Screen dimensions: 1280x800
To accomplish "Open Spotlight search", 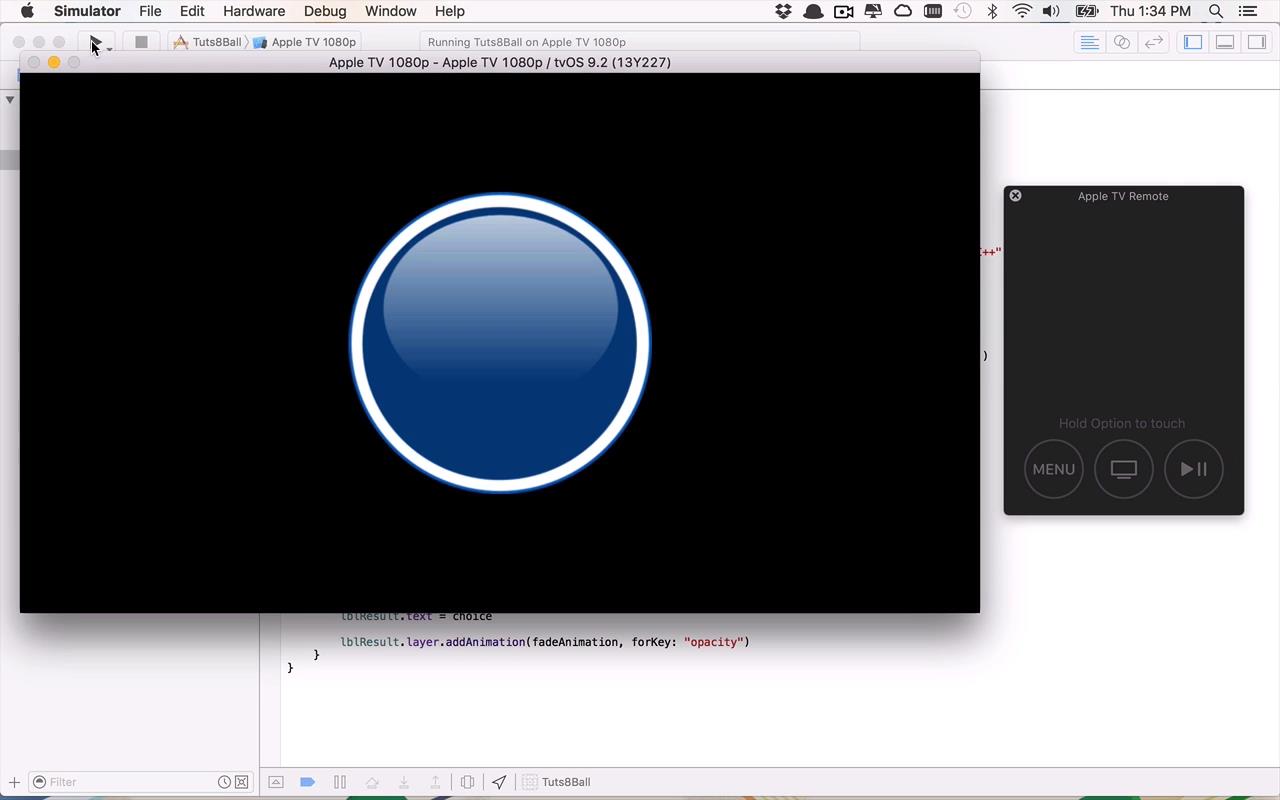I will pyautogui.click(x=1216, y=11).
